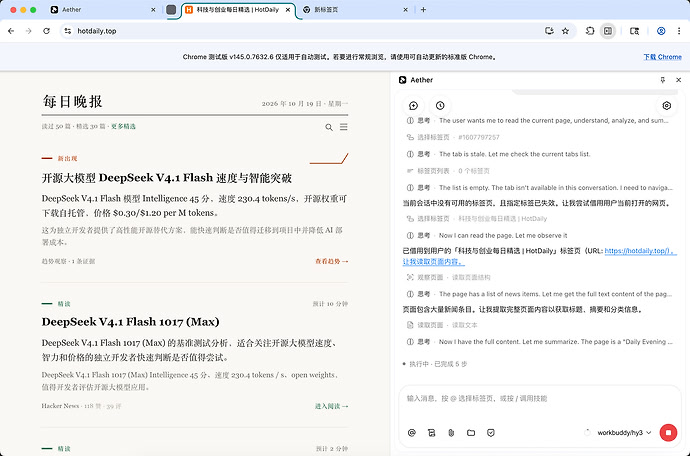Click the skills icon beside the @ icon
Image resolution: width=690 pixels, height=456 pixels.
[x=431, y=433]
